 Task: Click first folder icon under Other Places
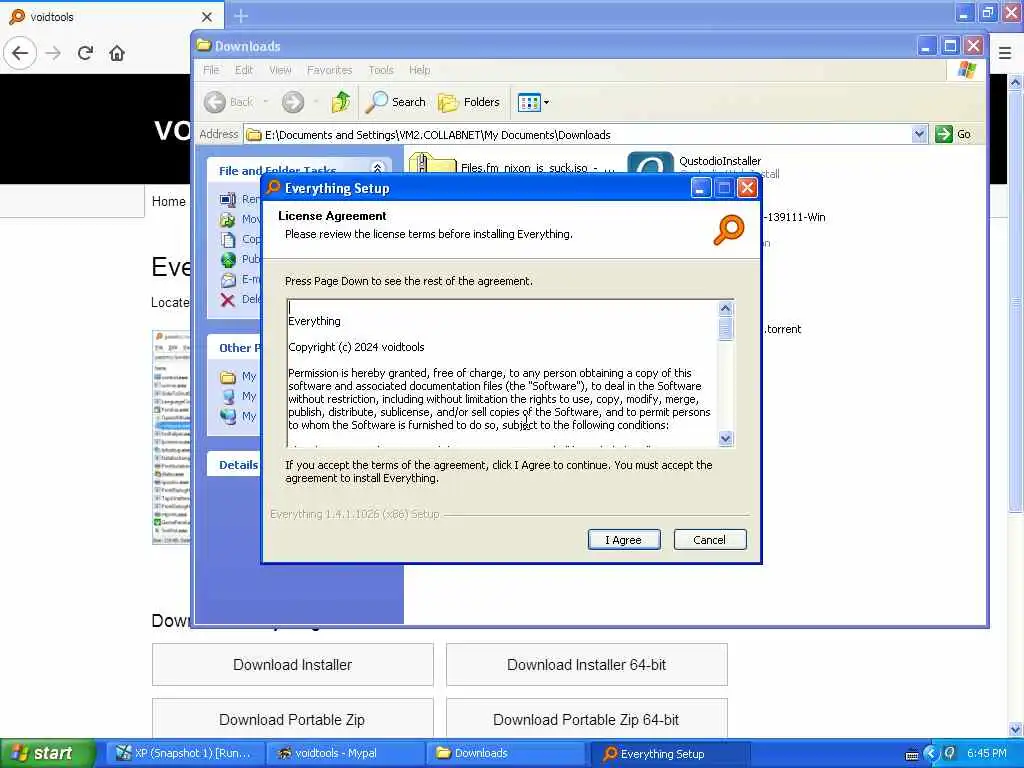228,377
